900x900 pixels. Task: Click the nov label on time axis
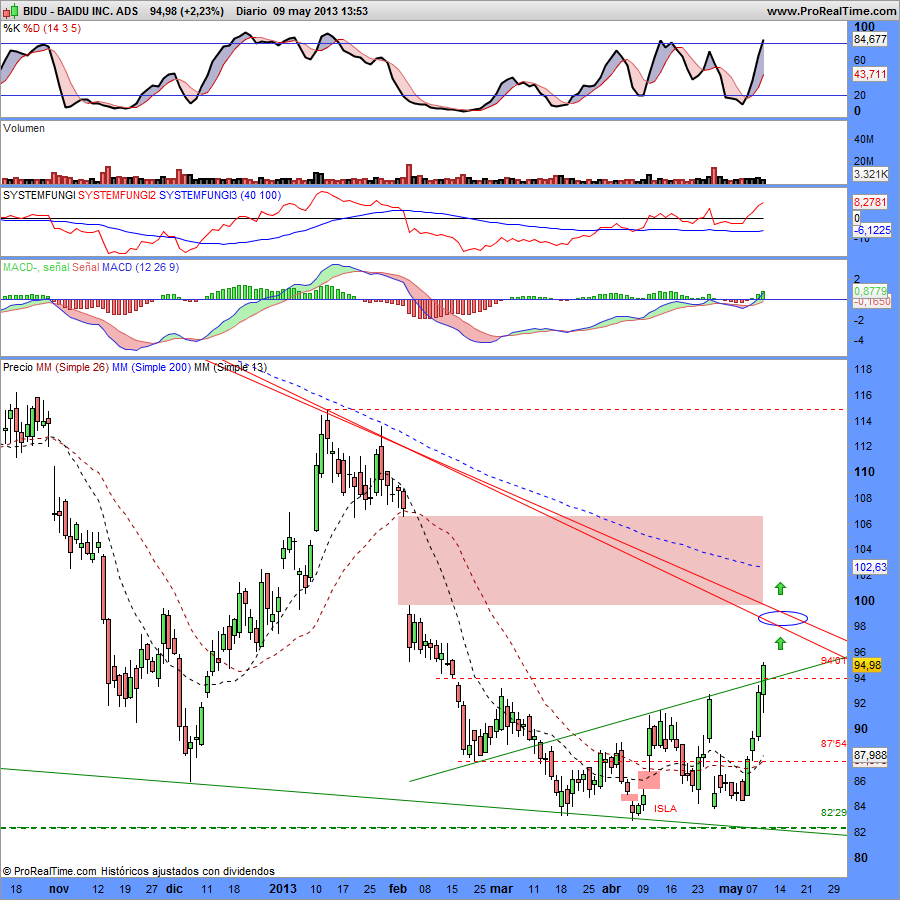click(x=59, y=889)
